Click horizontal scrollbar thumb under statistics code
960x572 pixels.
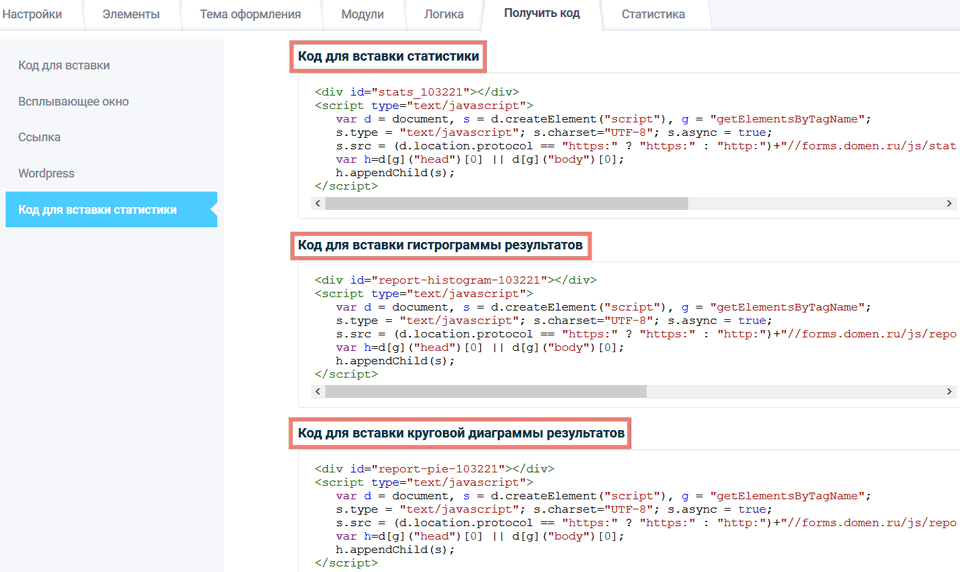coord(506,203)
